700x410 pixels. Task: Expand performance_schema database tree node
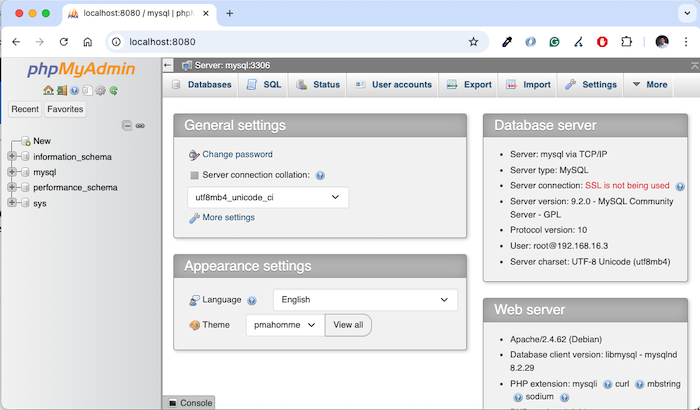click(x=12, y=187)
